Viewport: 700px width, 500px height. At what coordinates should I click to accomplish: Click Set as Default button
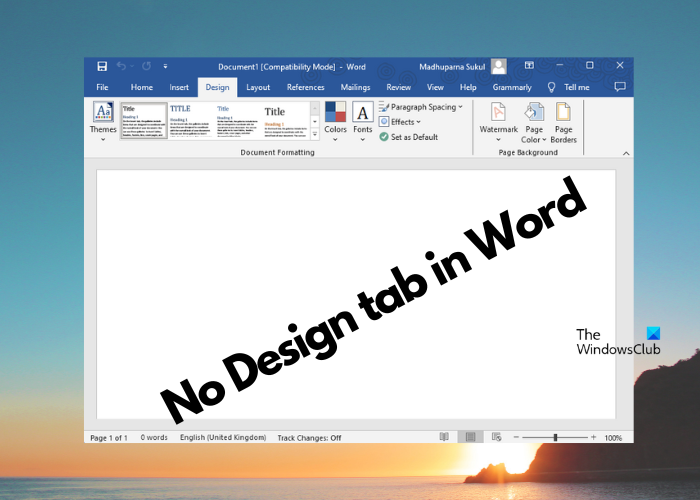(x=411, y=136)
